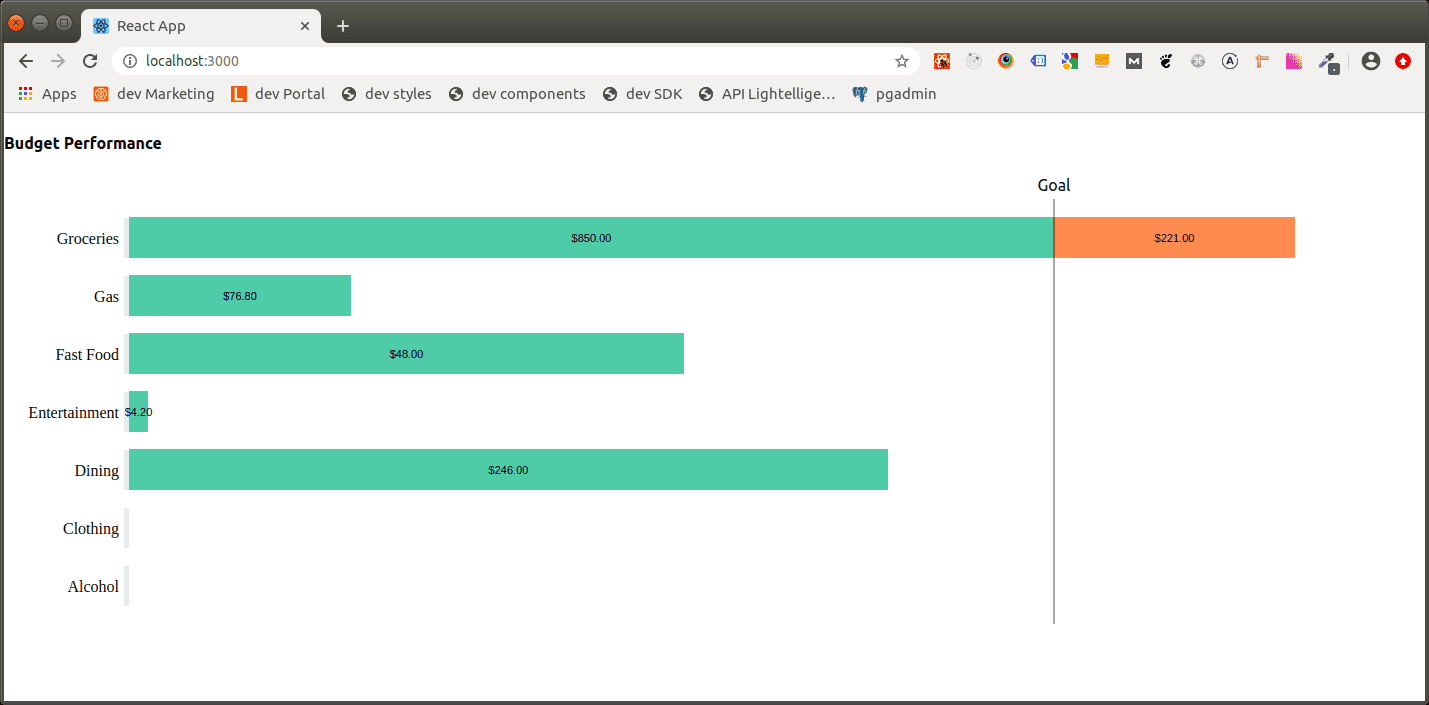
Task: Open the dev SDK bookmark
Action: point(642,93)
